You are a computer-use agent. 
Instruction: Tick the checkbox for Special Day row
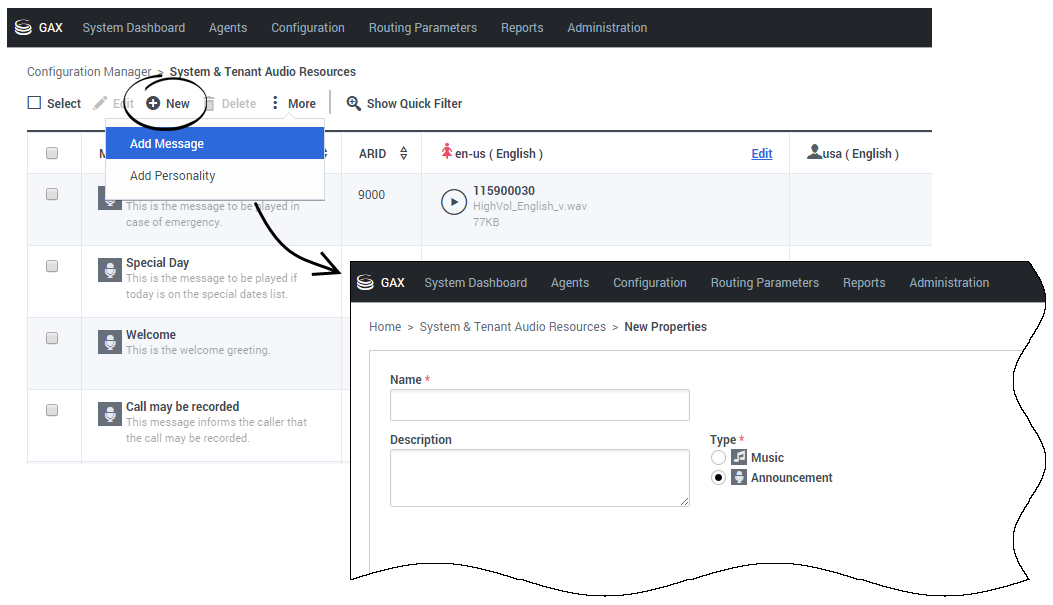pos(52,266)
